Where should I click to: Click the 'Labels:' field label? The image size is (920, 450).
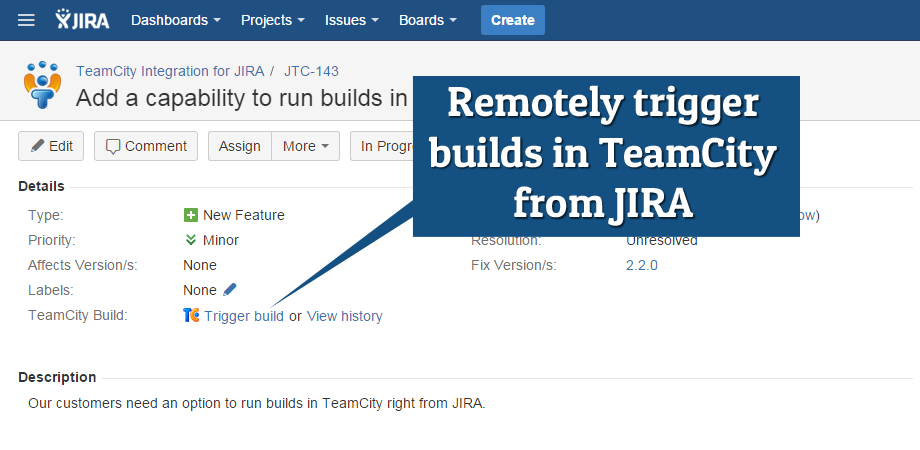[x=50, y=290]
